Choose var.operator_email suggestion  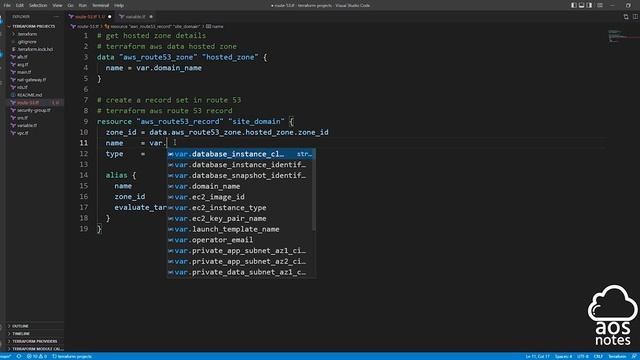(240, 240)
